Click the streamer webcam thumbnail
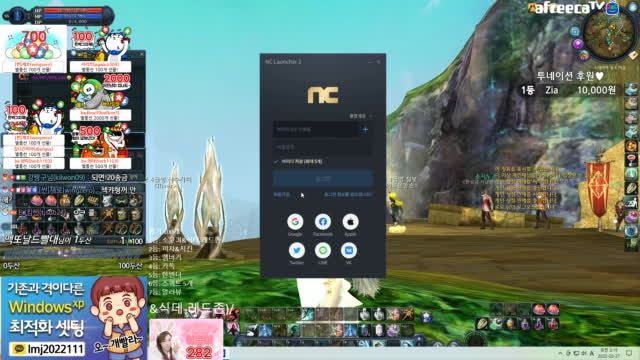Viewport: 640px width, 360px height. (x=186, y=339)
